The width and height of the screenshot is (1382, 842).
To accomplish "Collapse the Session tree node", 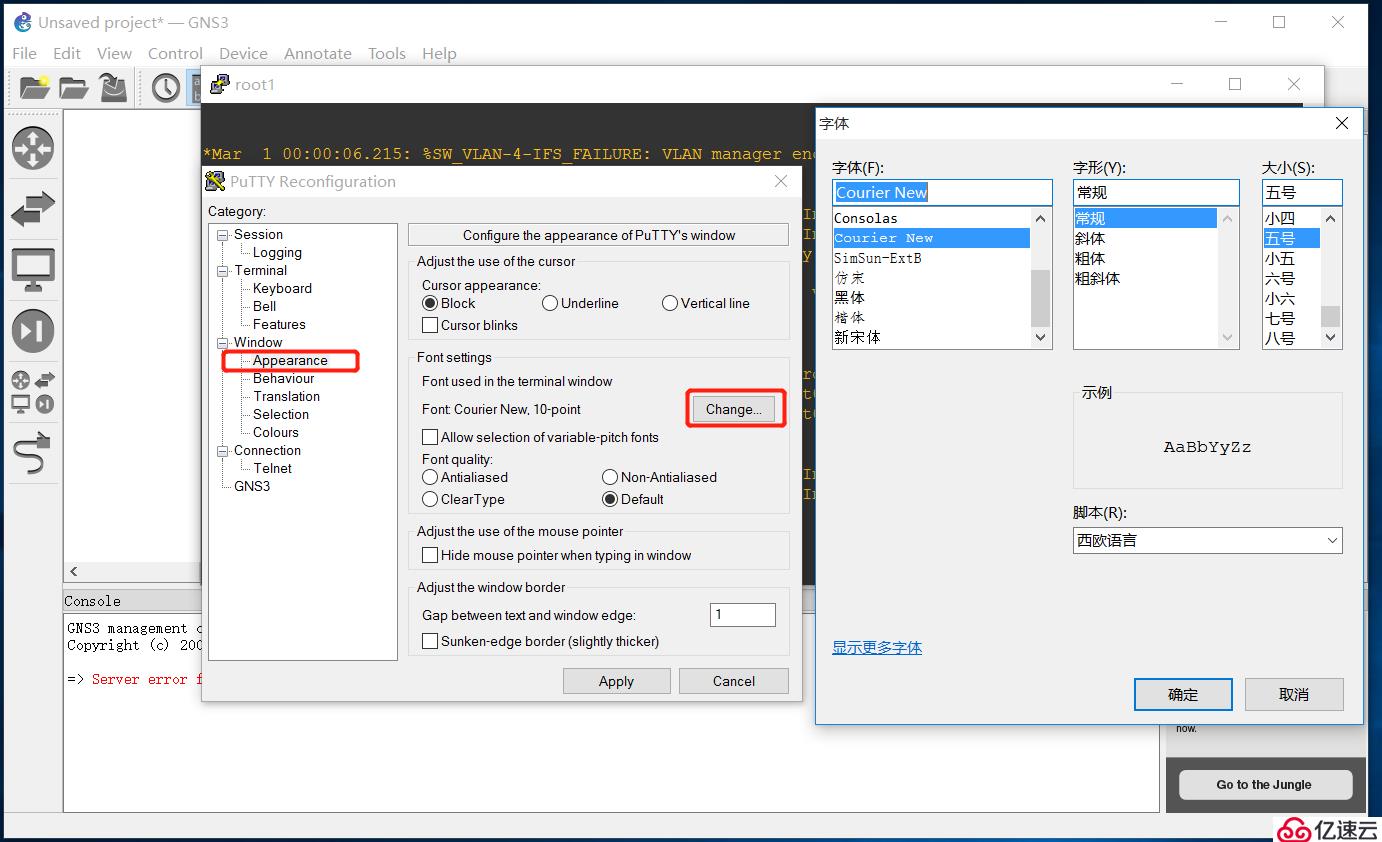I will [x=222, y=235].
